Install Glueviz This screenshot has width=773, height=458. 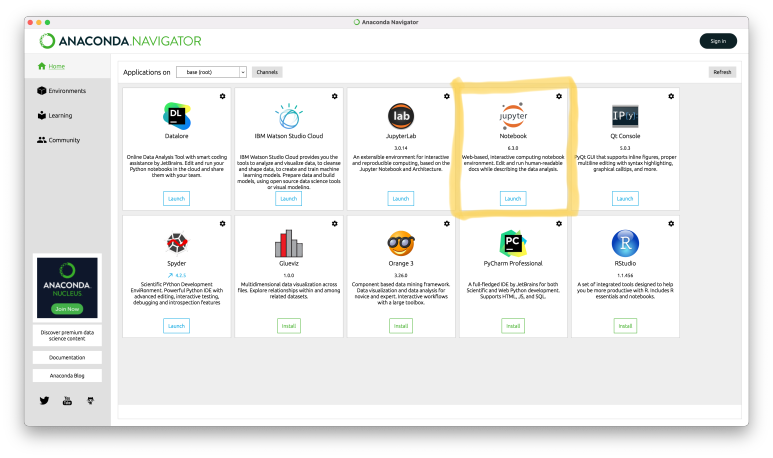click(288, 326)
